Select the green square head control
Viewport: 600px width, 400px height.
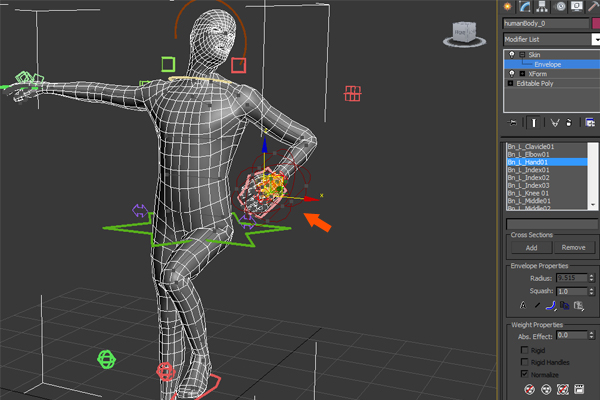[x=168, y=64]
